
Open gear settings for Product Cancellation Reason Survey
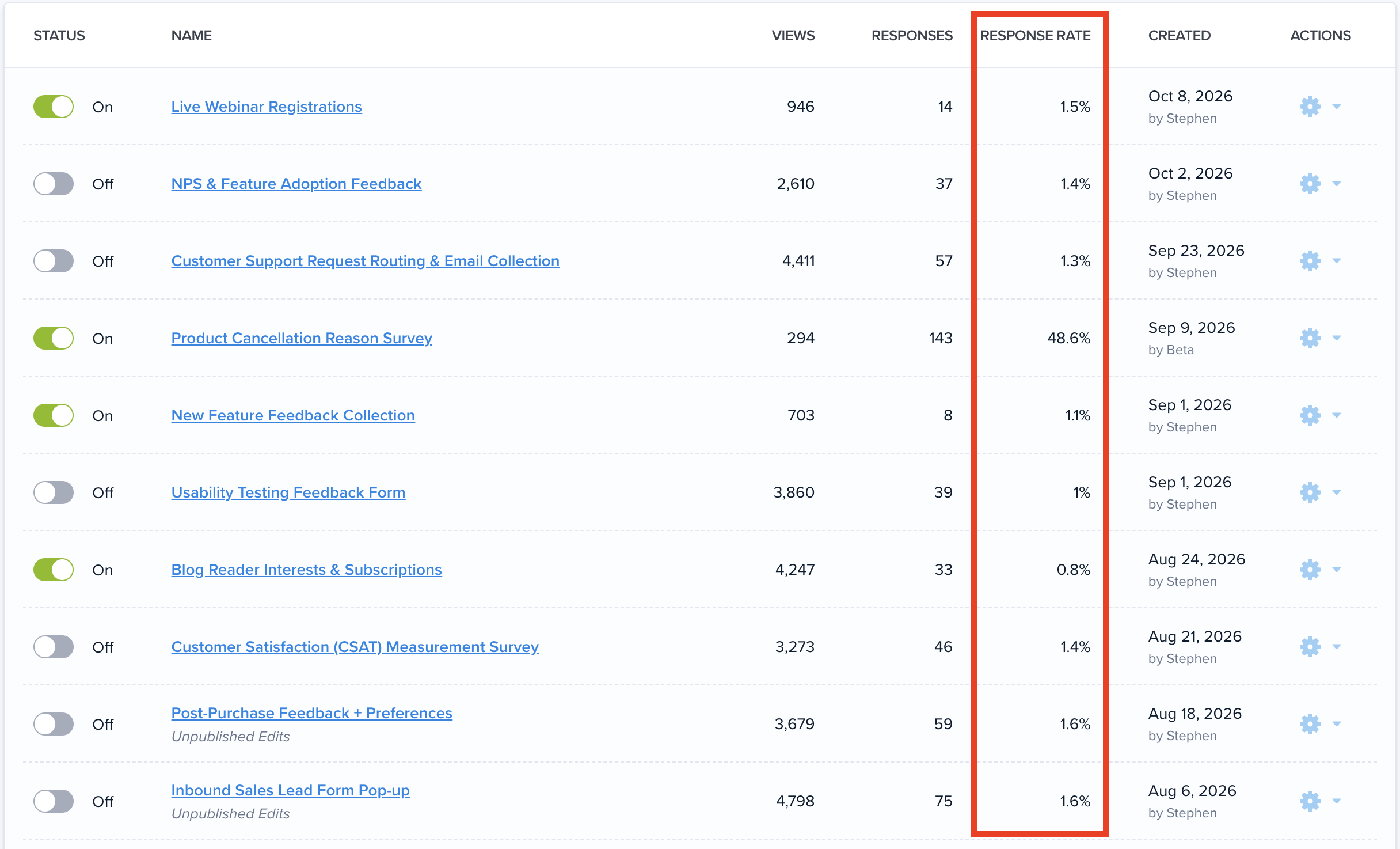[1310, 338]
